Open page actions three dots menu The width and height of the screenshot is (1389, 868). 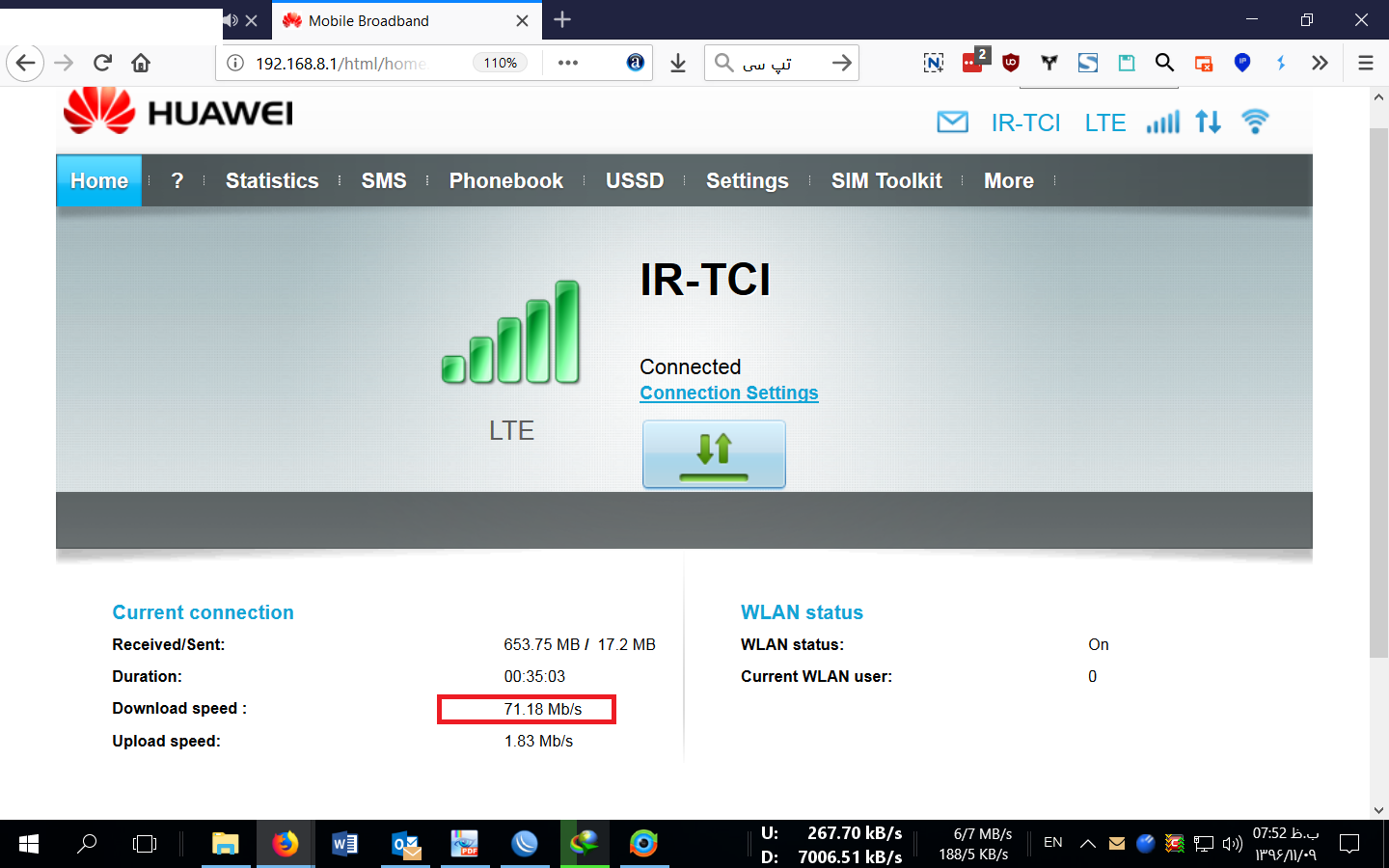568,63
